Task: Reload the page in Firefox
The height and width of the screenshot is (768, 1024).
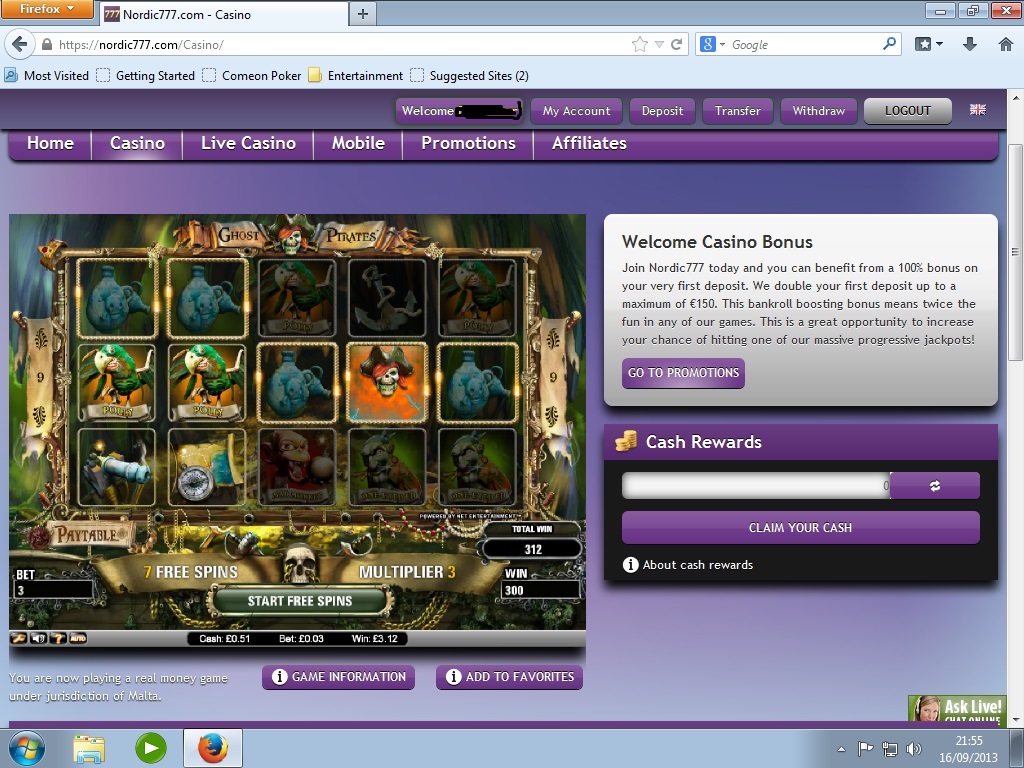Action: click(677, 44)
